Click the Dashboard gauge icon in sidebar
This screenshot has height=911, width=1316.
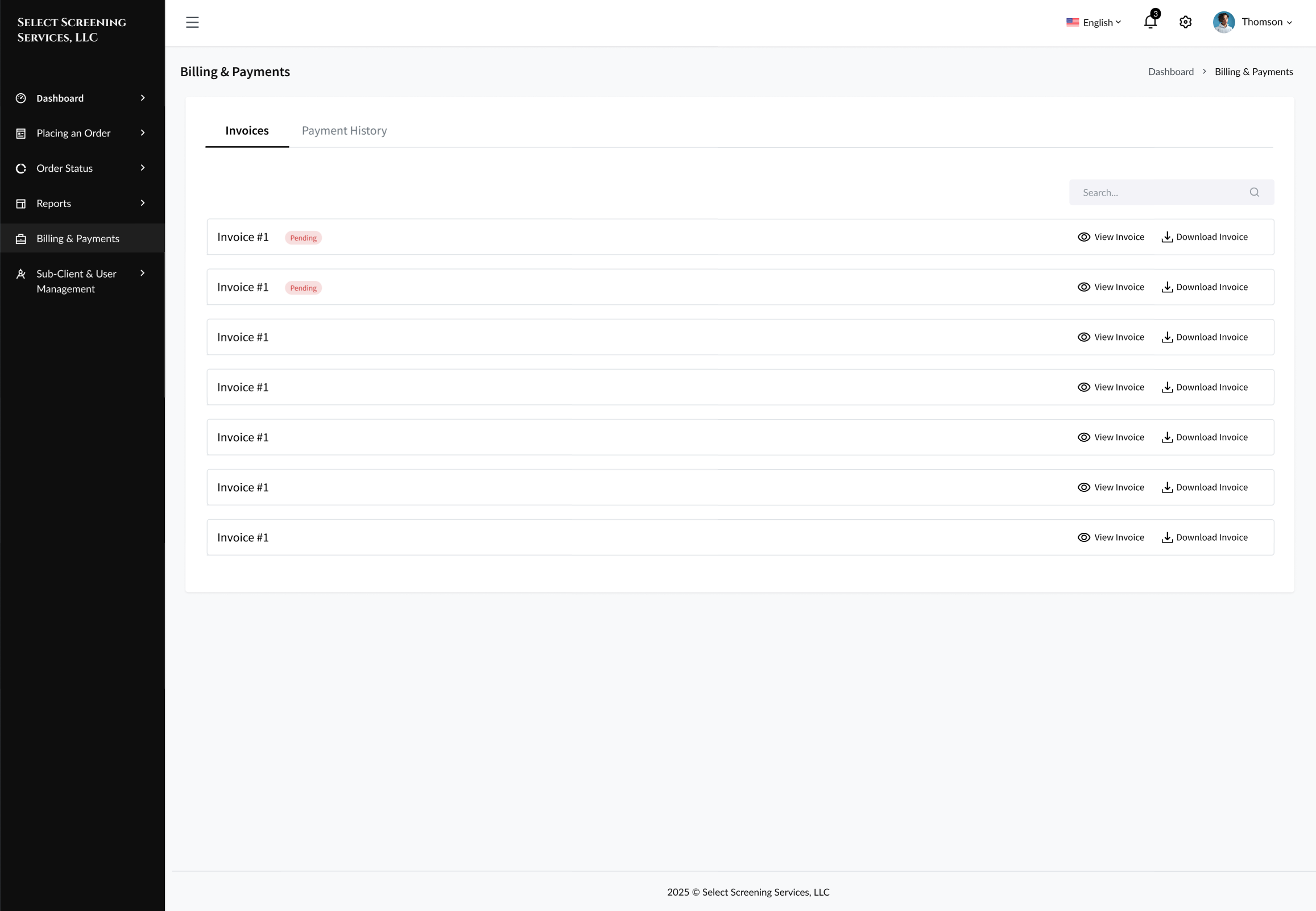[x=21, y=98]
